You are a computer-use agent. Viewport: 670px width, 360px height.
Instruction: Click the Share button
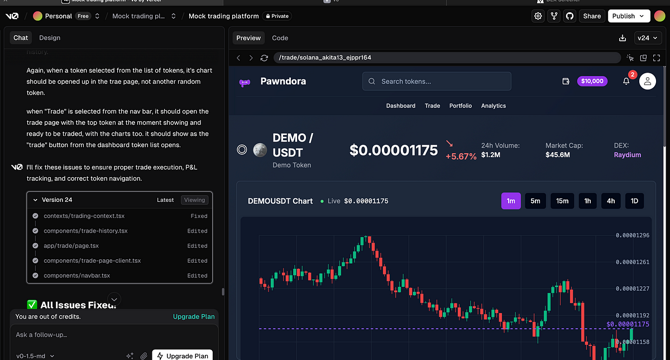[x=592, y=16]
